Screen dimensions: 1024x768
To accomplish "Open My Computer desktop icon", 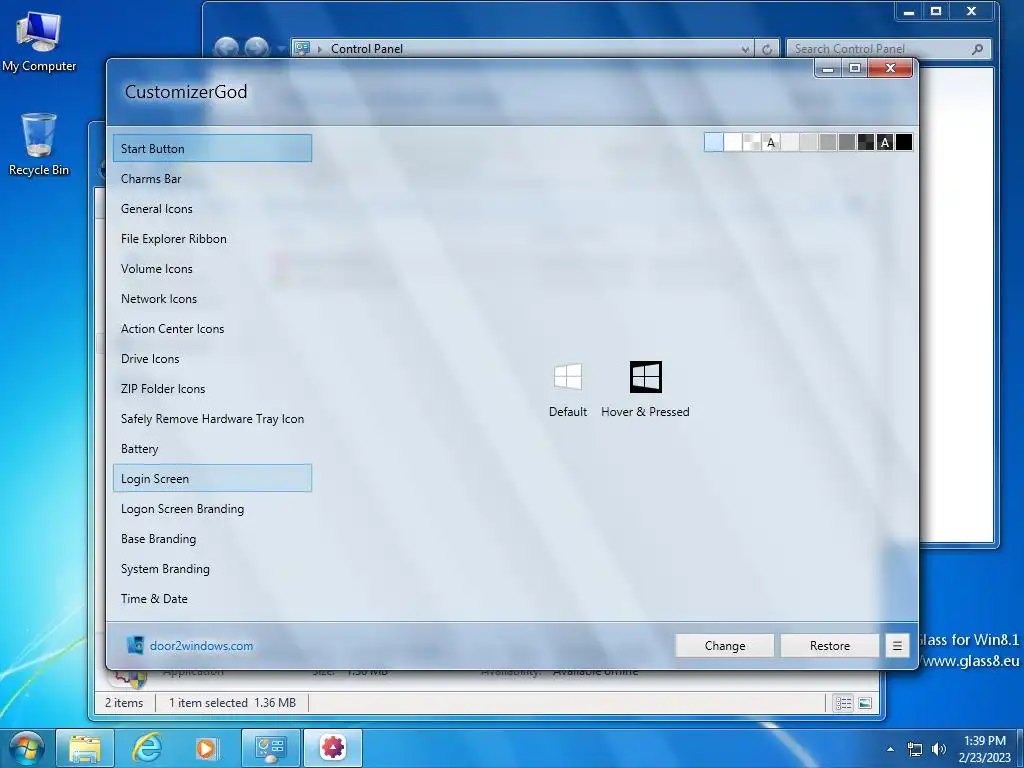I will click(x=39, y=42).
